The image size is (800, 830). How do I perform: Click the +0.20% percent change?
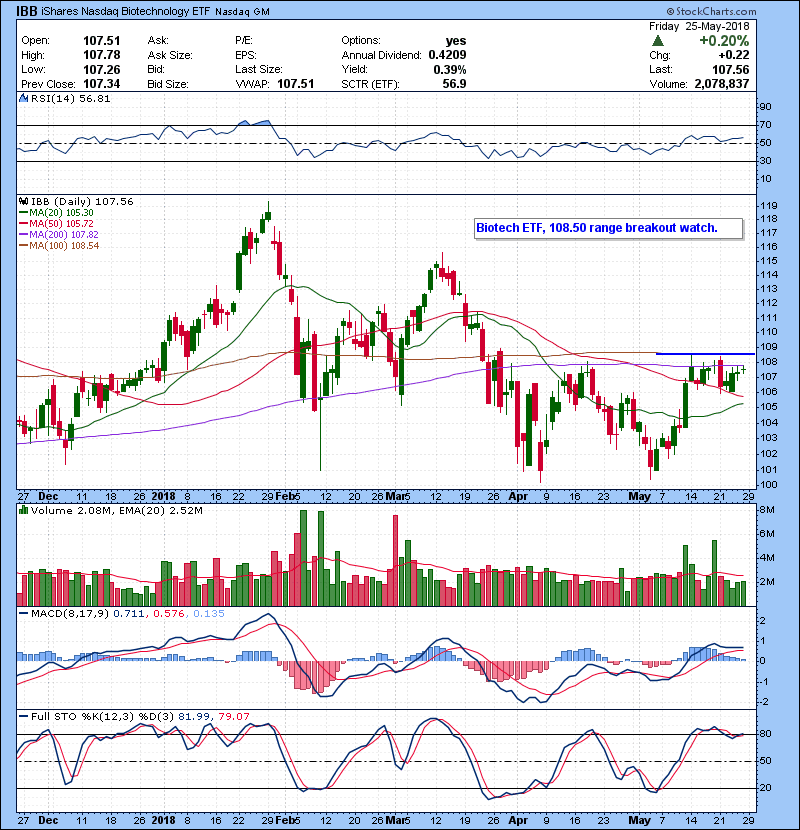tap(724, 41)
